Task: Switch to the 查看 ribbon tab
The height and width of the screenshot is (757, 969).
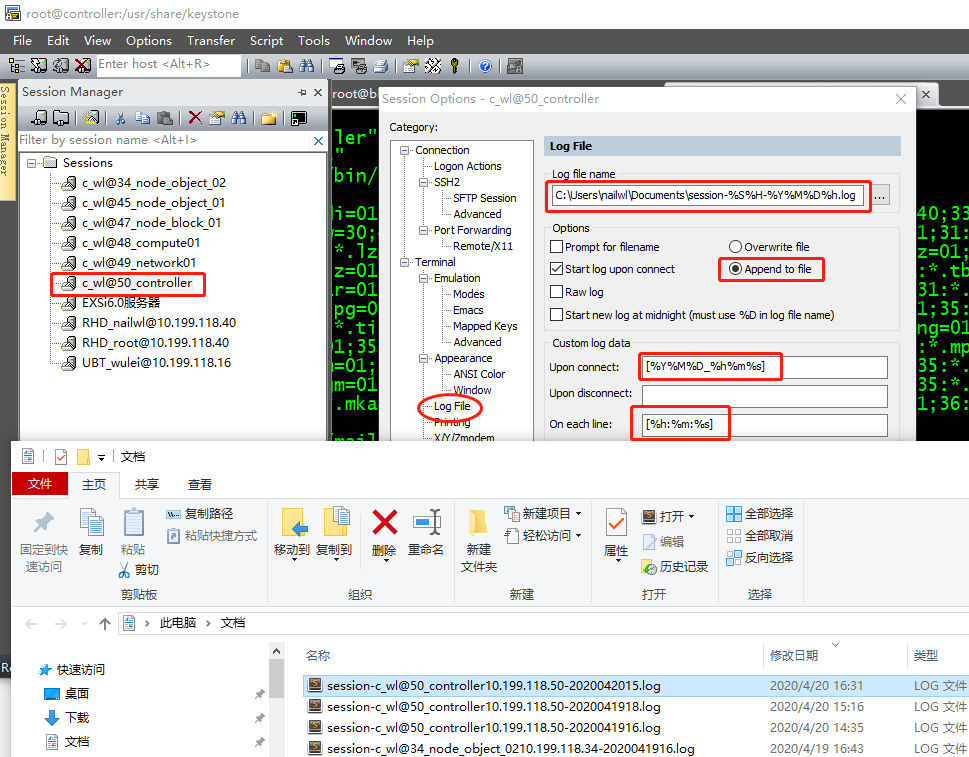Action: [198, 483]
